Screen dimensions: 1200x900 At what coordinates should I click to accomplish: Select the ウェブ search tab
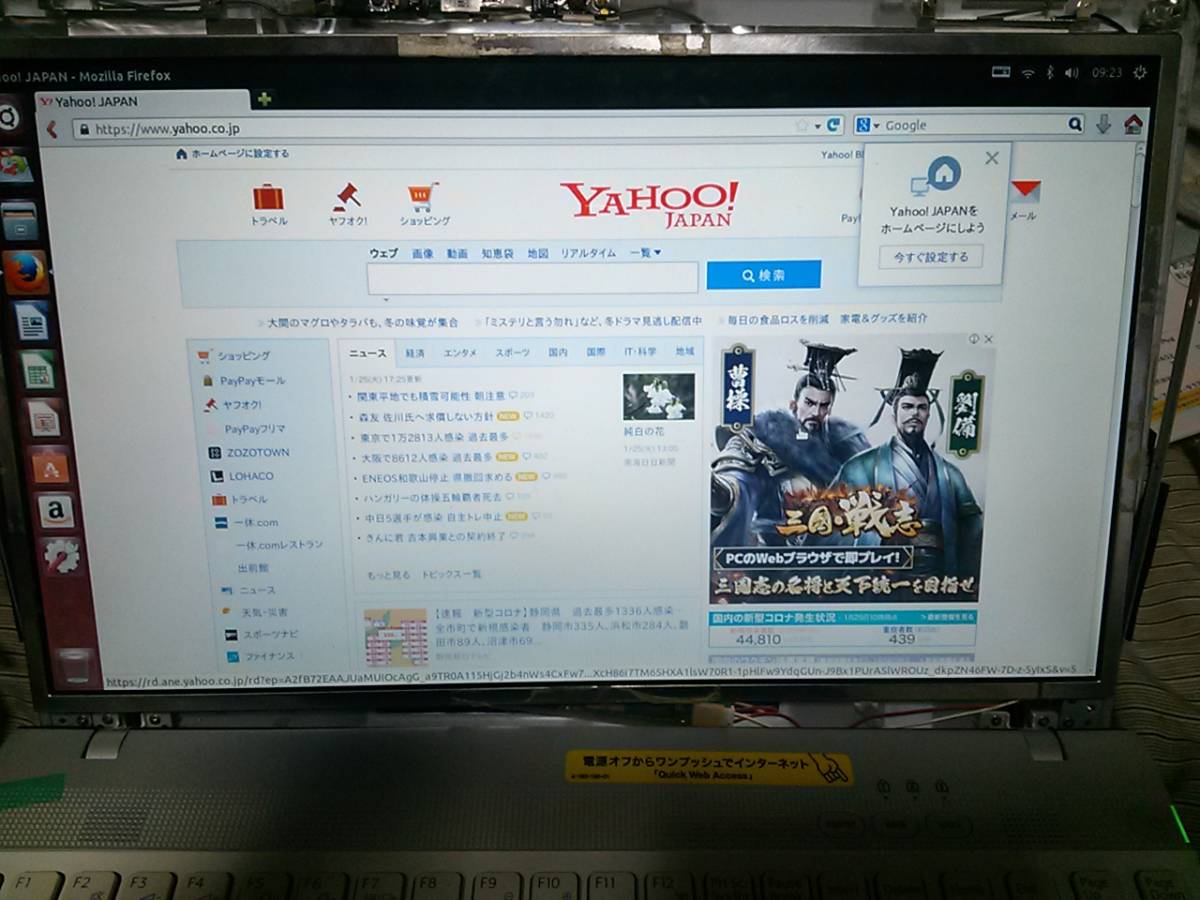point(383,253)
